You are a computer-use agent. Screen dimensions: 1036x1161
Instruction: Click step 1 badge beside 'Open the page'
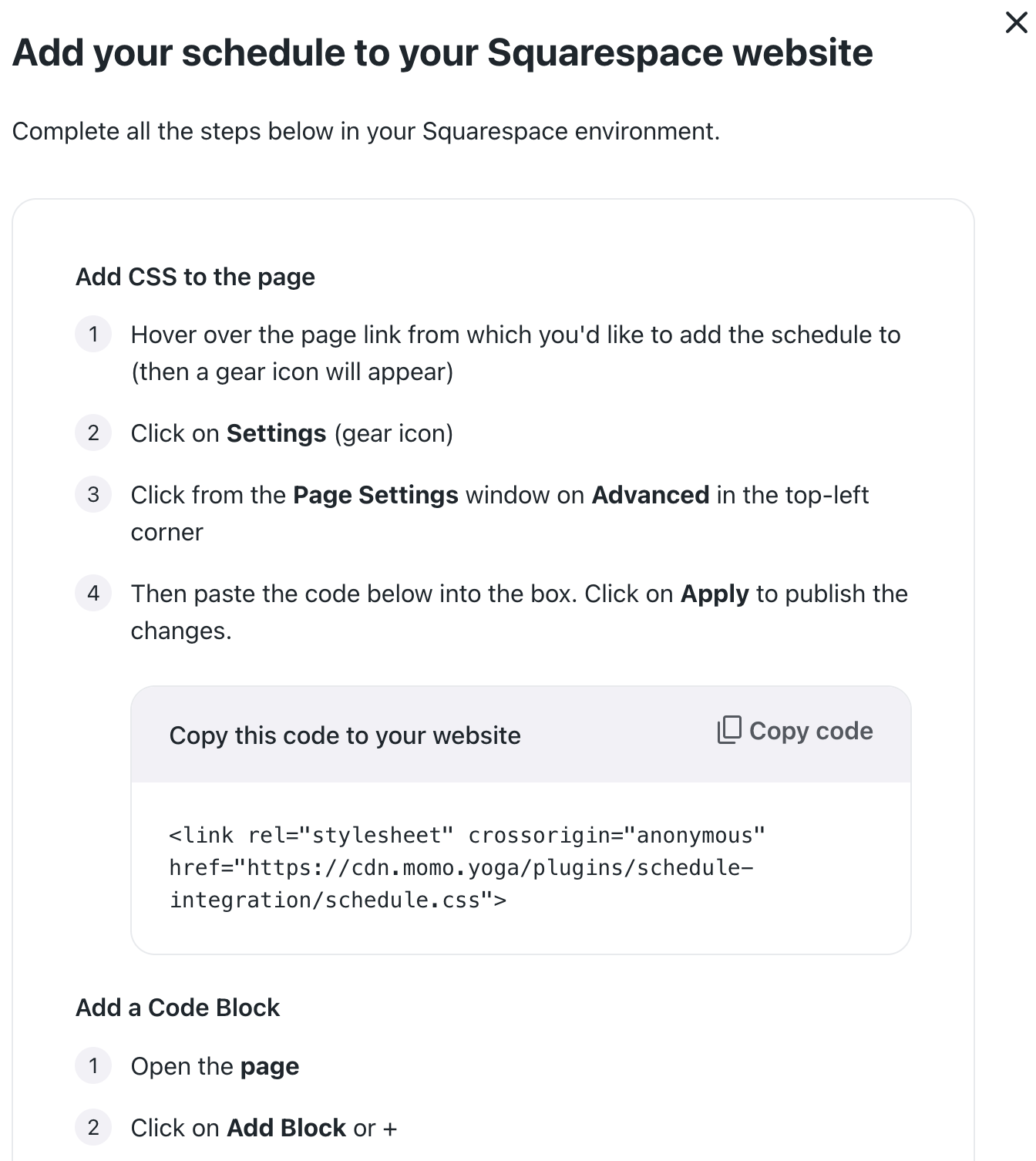click(x=93, y=1066)
